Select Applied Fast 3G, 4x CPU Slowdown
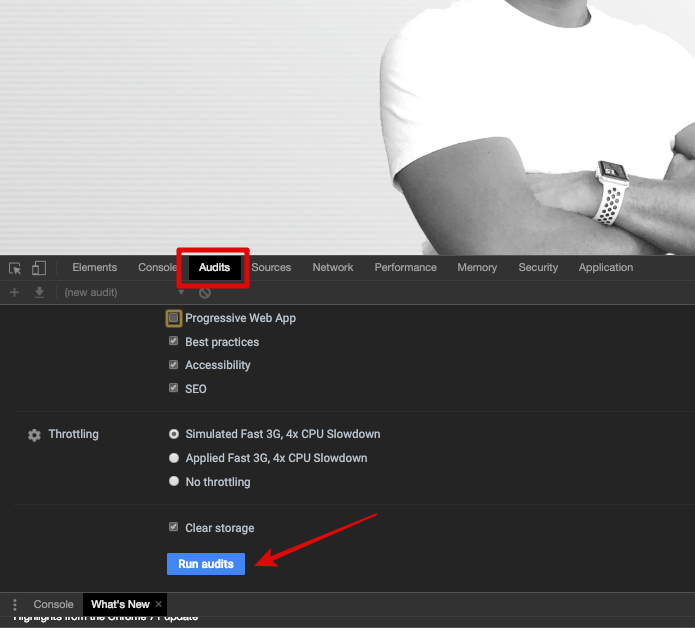695x628 pixels. [x=174, y=458]
